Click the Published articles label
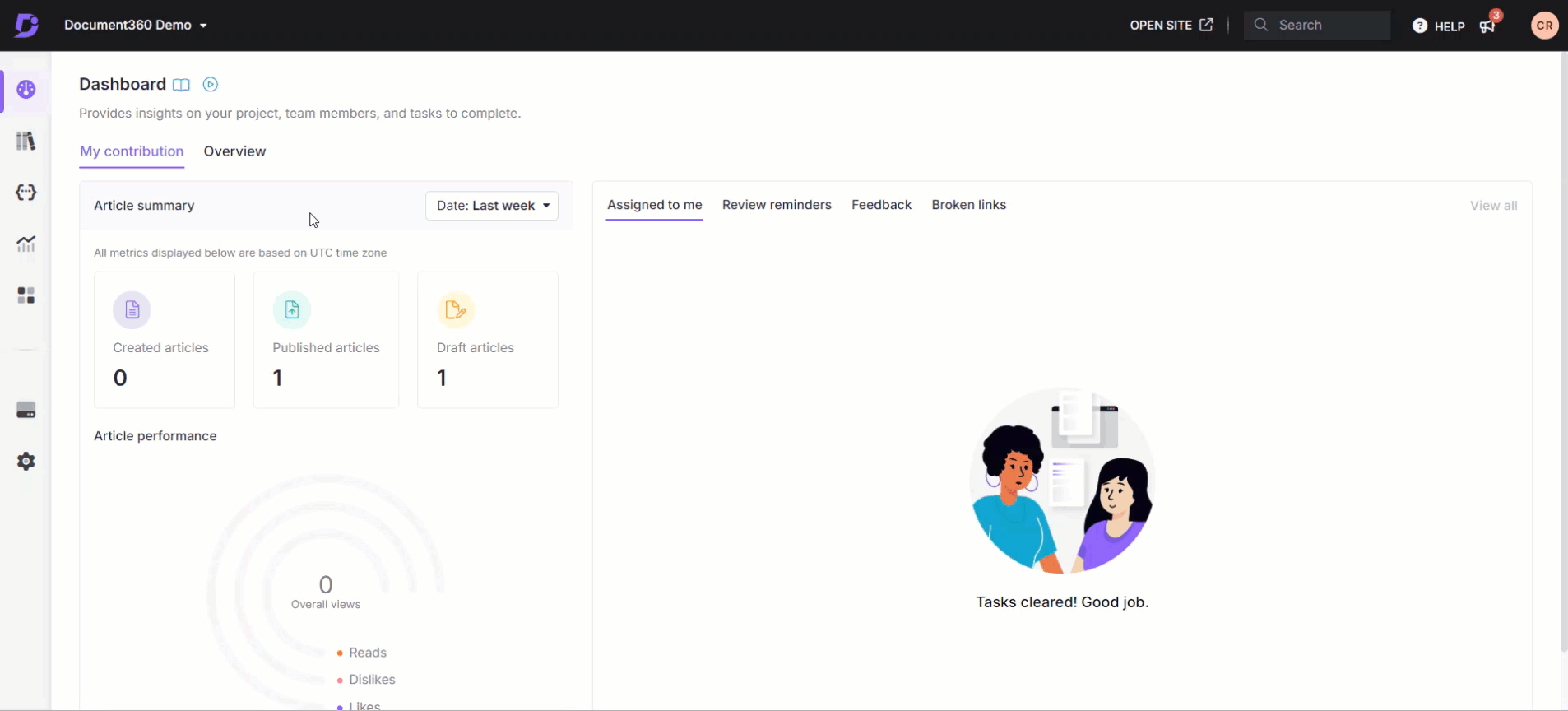The image size is (1568, 711). point(326,348)
